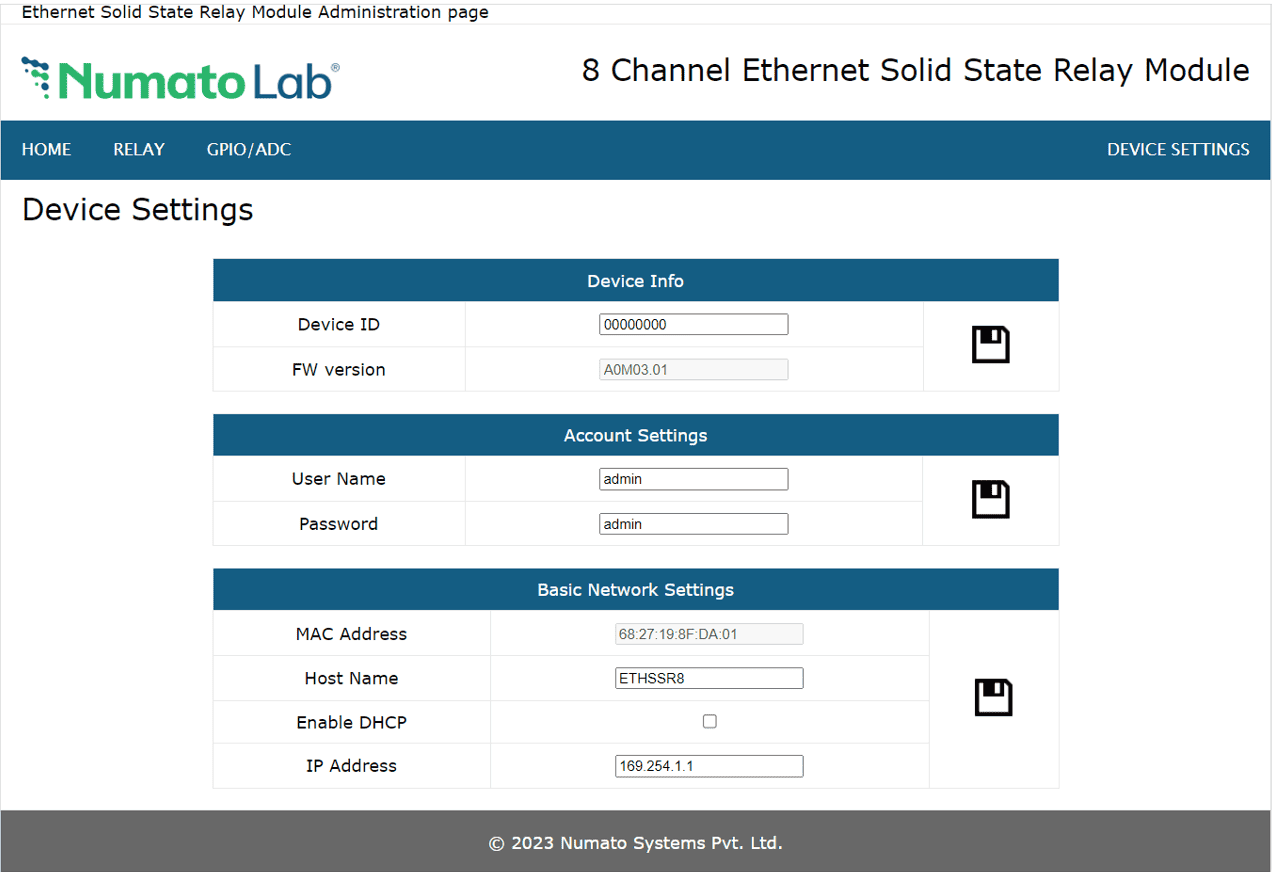This screenshot has width=1272, height=872.
Task: Select the DEVICE SETTINGS menu item
Action: click(1178, 149)
